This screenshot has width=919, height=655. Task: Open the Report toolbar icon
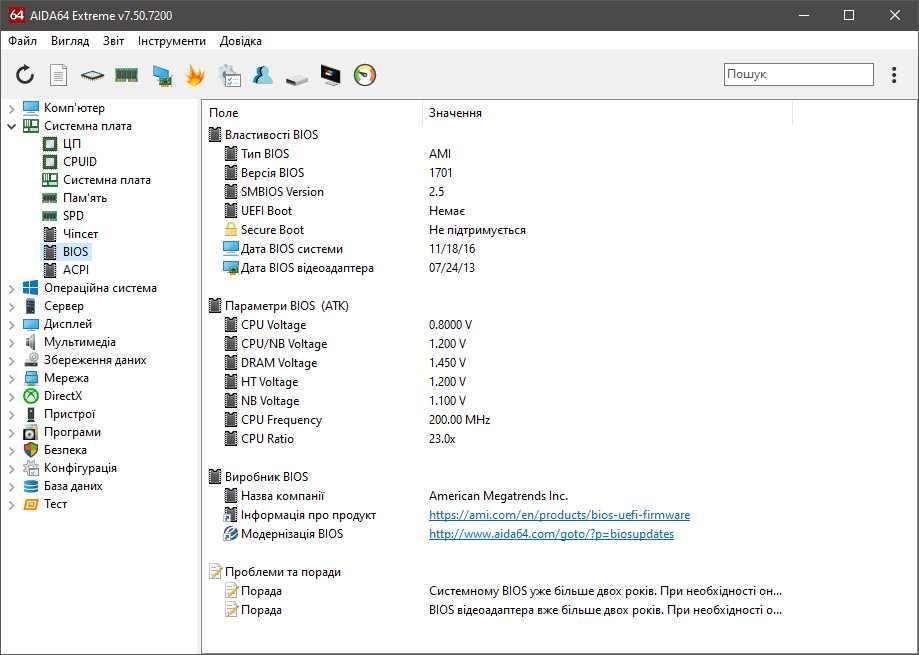pos(58,75)
